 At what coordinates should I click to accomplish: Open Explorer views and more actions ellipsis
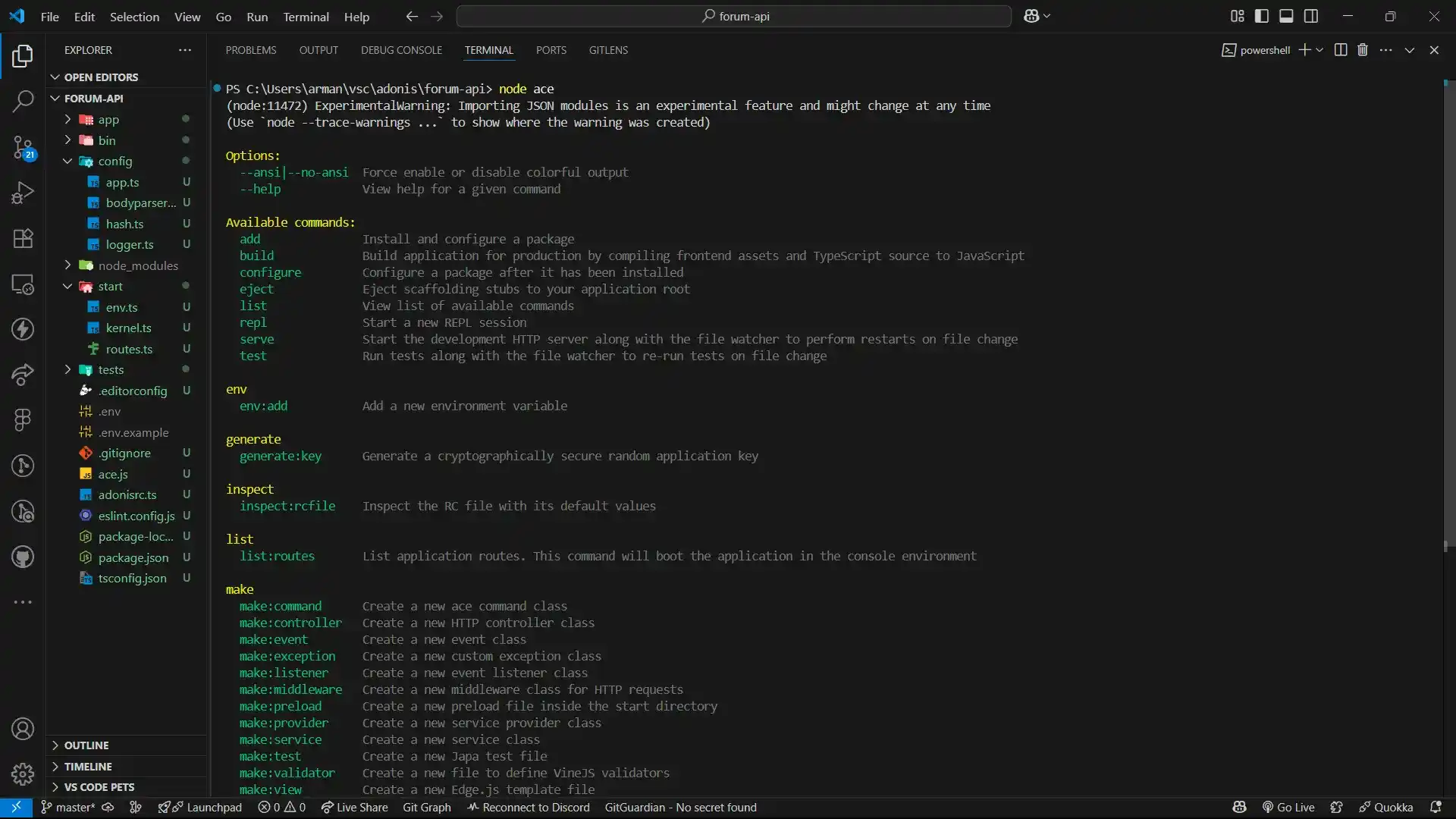[185, 50]
